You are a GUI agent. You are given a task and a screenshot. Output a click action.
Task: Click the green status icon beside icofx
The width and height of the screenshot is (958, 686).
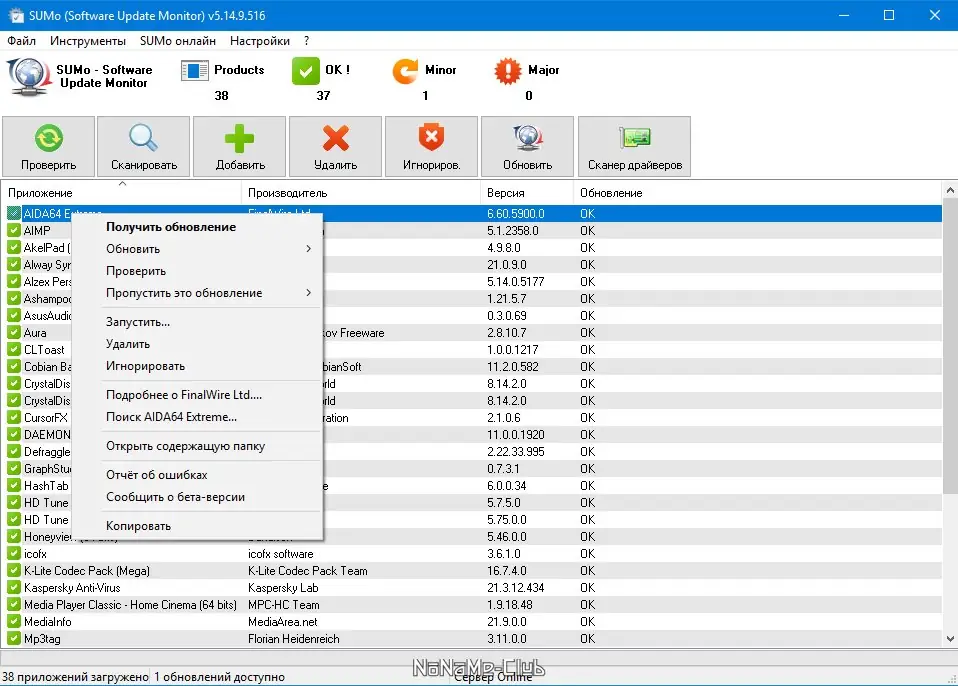(14, 553)
